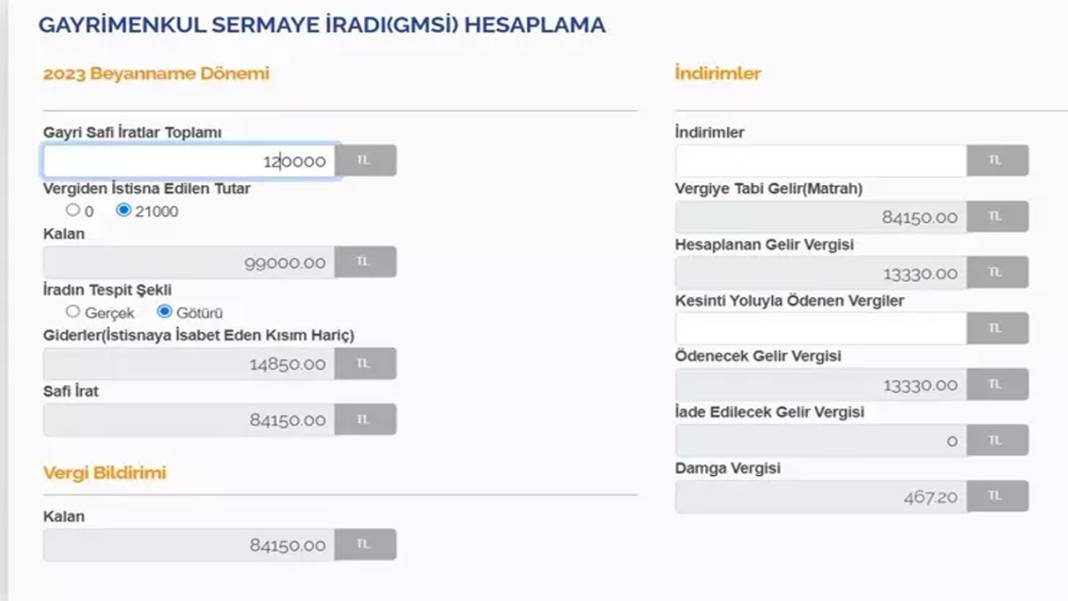
Task: Click the Vergiye Tabi Gelir(Matrah) label
Action: click(768, 189)
